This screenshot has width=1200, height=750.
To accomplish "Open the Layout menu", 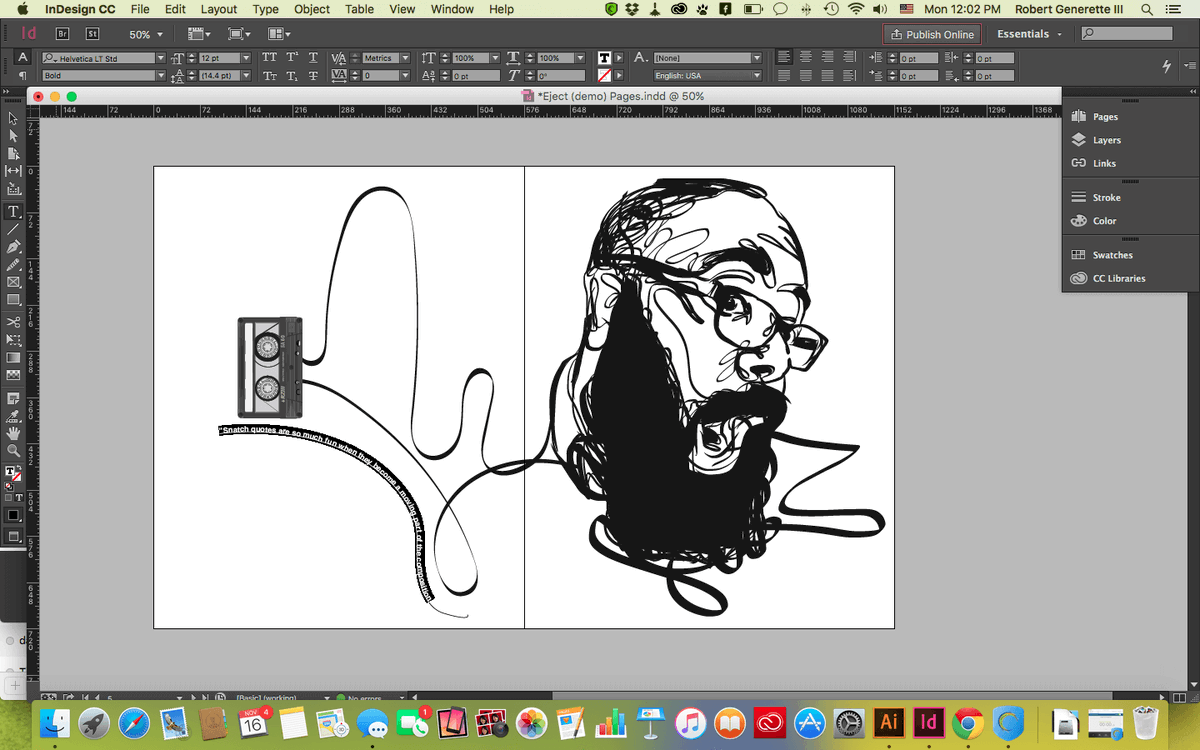I will (x=219, y=9).
